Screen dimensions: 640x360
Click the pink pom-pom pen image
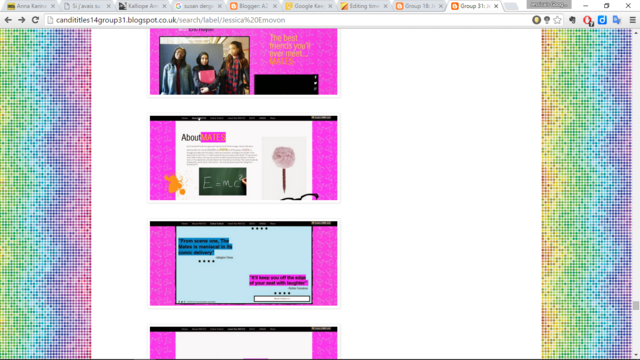(x=284, y=168)
